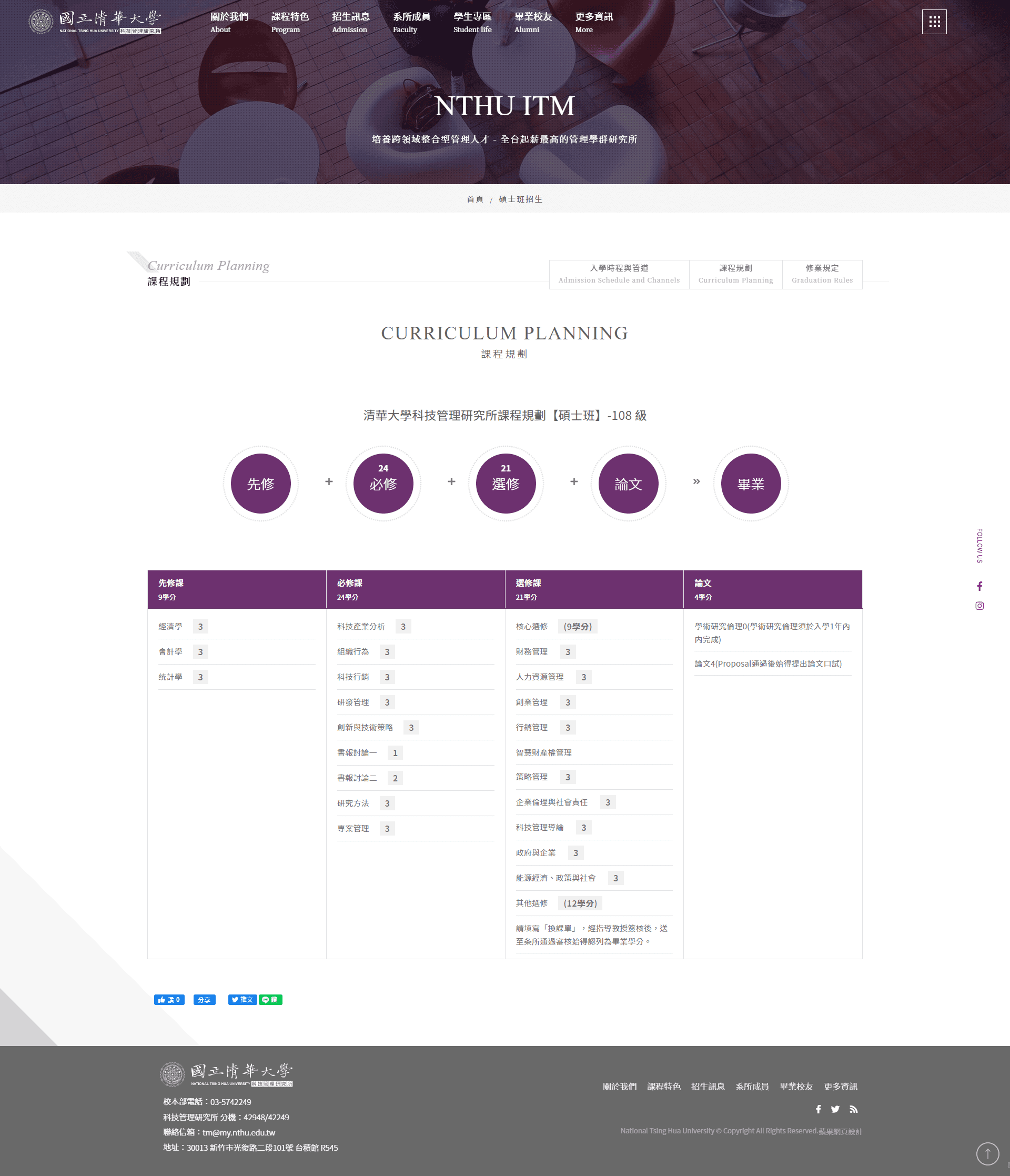Click the 論文4 Proposal requirement text
This screenshot has width=1010, height=1176.
coord(767,664)
